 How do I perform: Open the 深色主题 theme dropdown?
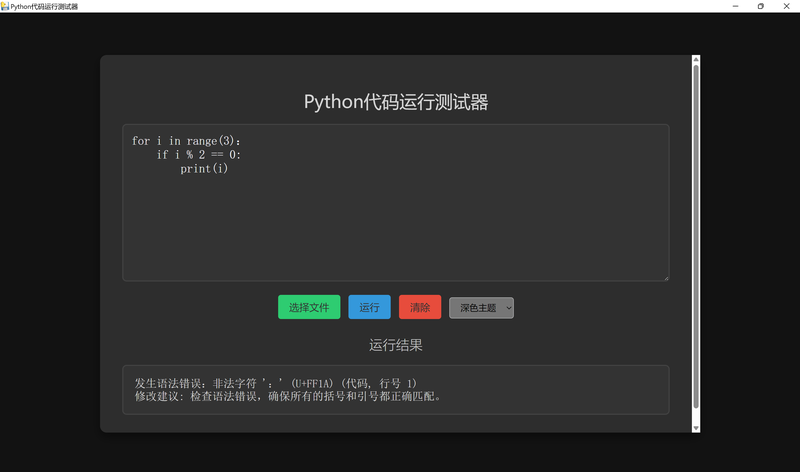[x=481, y=308]
